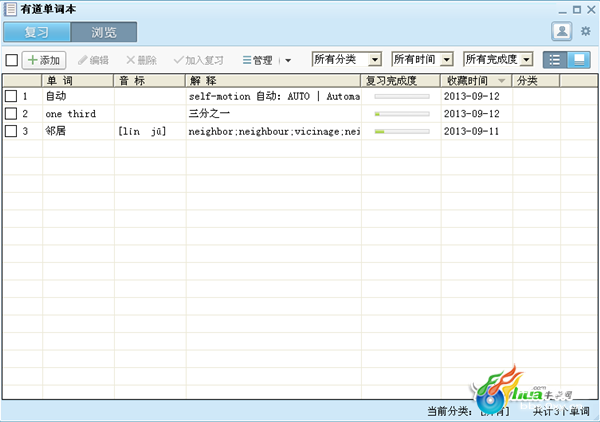The width and height of the screenshot is (600, 422).
Task: Click the 当前分类 status bar text
Action: (x=468, y=411)
